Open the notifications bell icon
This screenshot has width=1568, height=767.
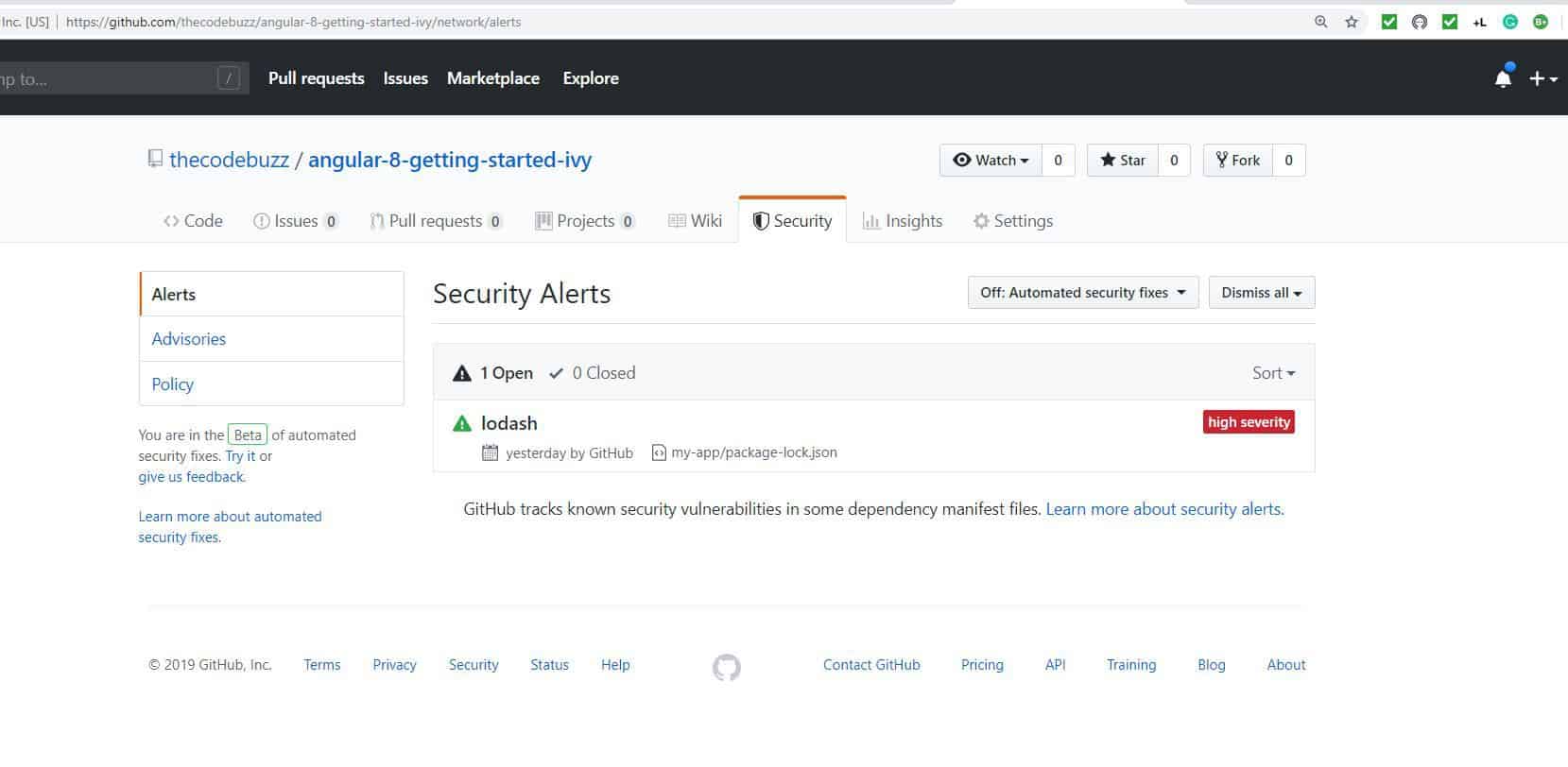pyautogui.click(x=1503, y=78)
